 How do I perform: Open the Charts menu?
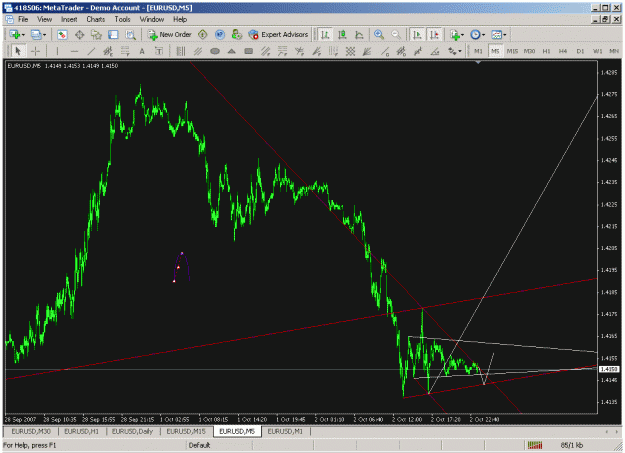(x=96, y=19)
